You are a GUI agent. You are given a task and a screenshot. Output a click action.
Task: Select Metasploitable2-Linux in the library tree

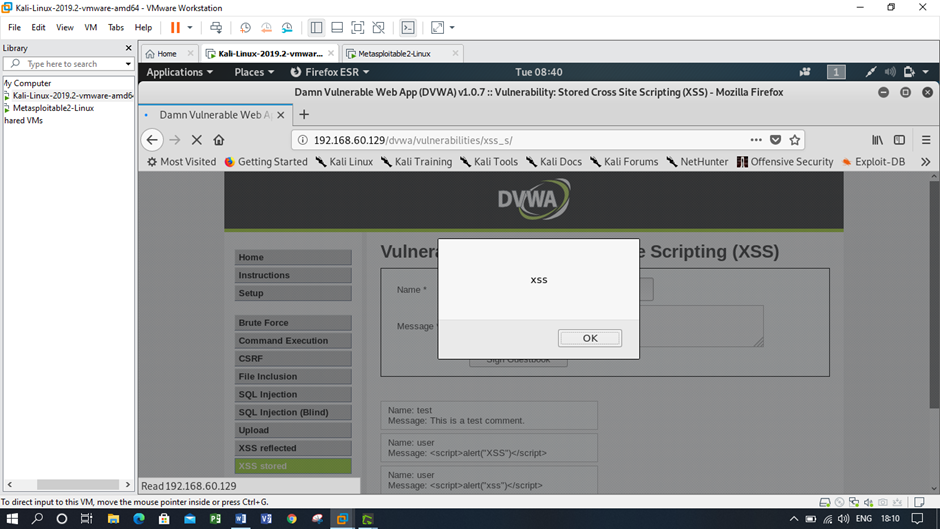(53, 108)
